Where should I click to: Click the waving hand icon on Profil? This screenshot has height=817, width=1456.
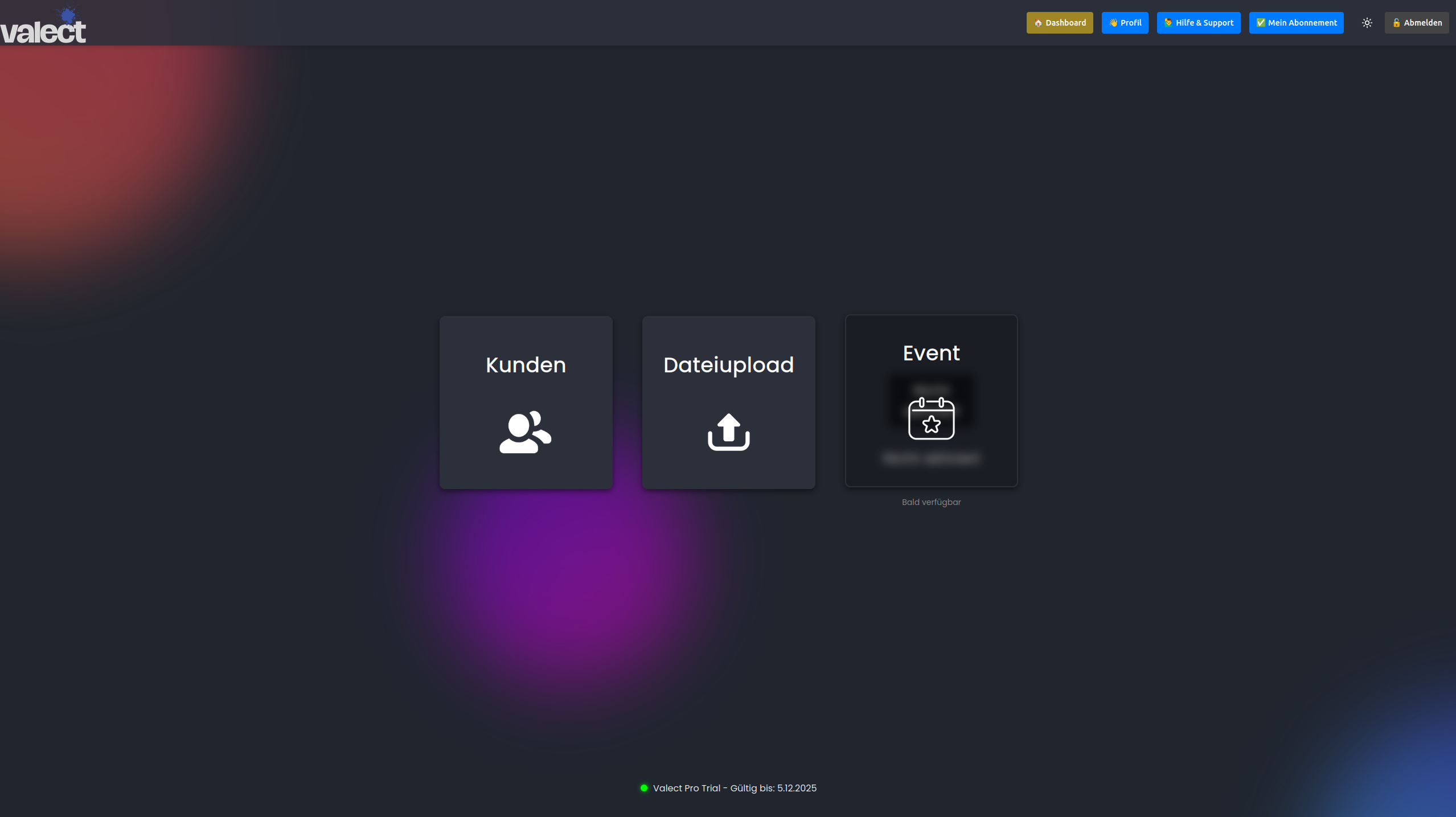point(1112,23)
